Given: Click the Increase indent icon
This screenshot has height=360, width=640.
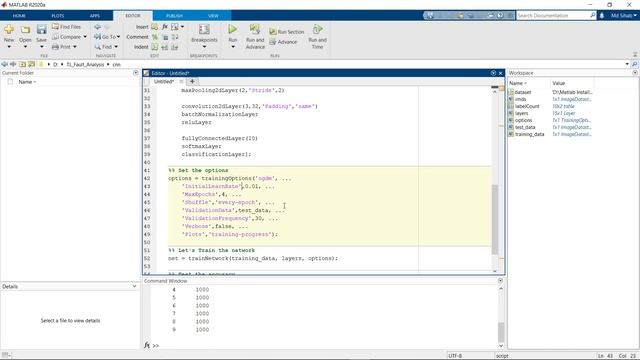Looking at the screenshot, I should point(164,47).
